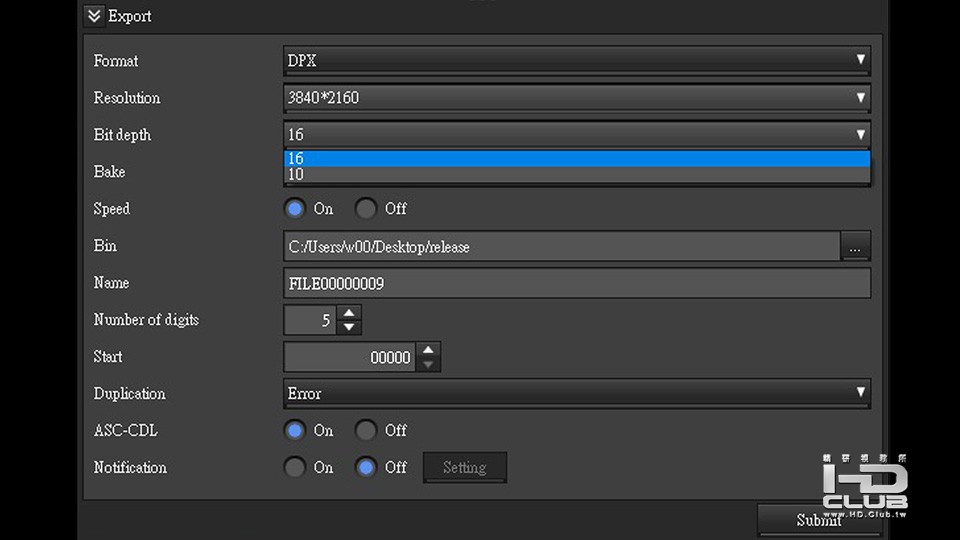Turn Notification On
The width and height of the screenshot is (960, 540).
[295, 467]
